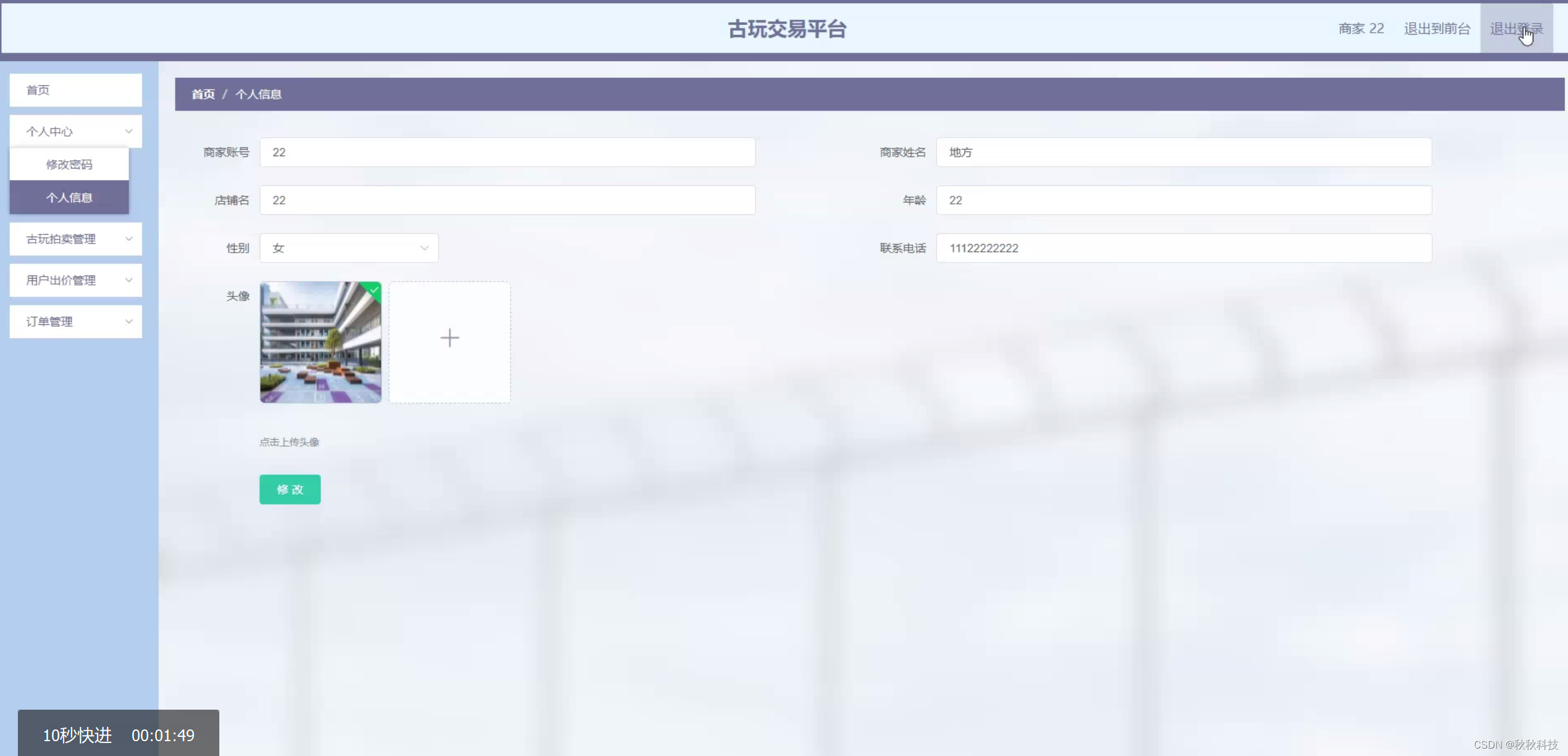
Task: Click 退出登录 in the top bar
Action: click(1517, 28)
